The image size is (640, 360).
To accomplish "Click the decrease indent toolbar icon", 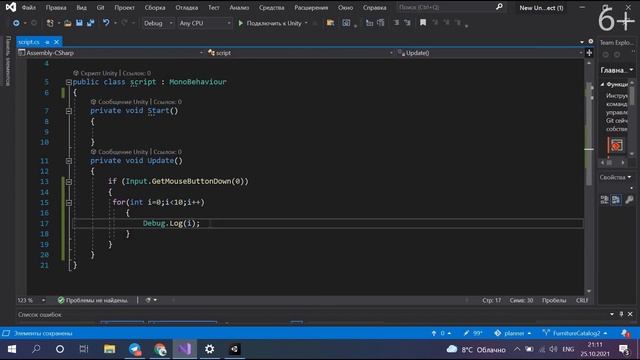I will (369, 23).
